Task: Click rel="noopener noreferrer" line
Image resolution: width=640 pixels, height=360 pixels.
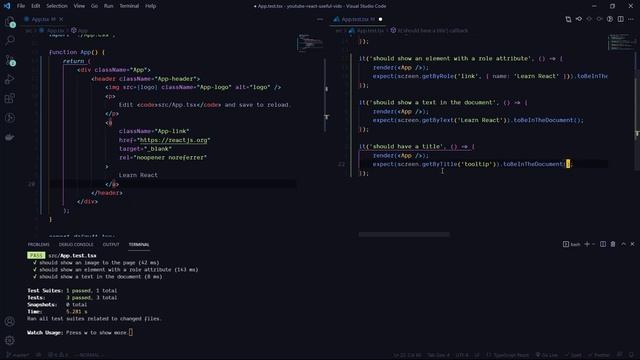Action: (x=163, y=158)
